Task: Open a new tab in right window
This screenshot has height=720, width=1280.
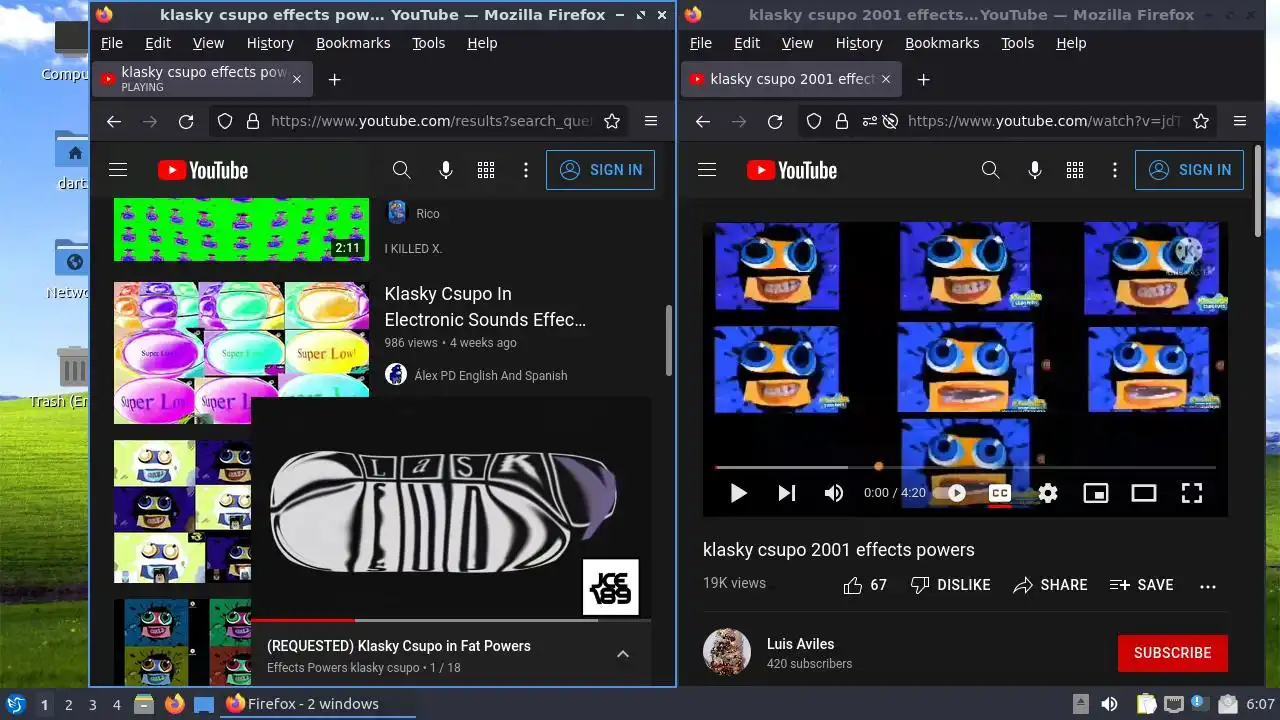Action: tap(924, 79)
